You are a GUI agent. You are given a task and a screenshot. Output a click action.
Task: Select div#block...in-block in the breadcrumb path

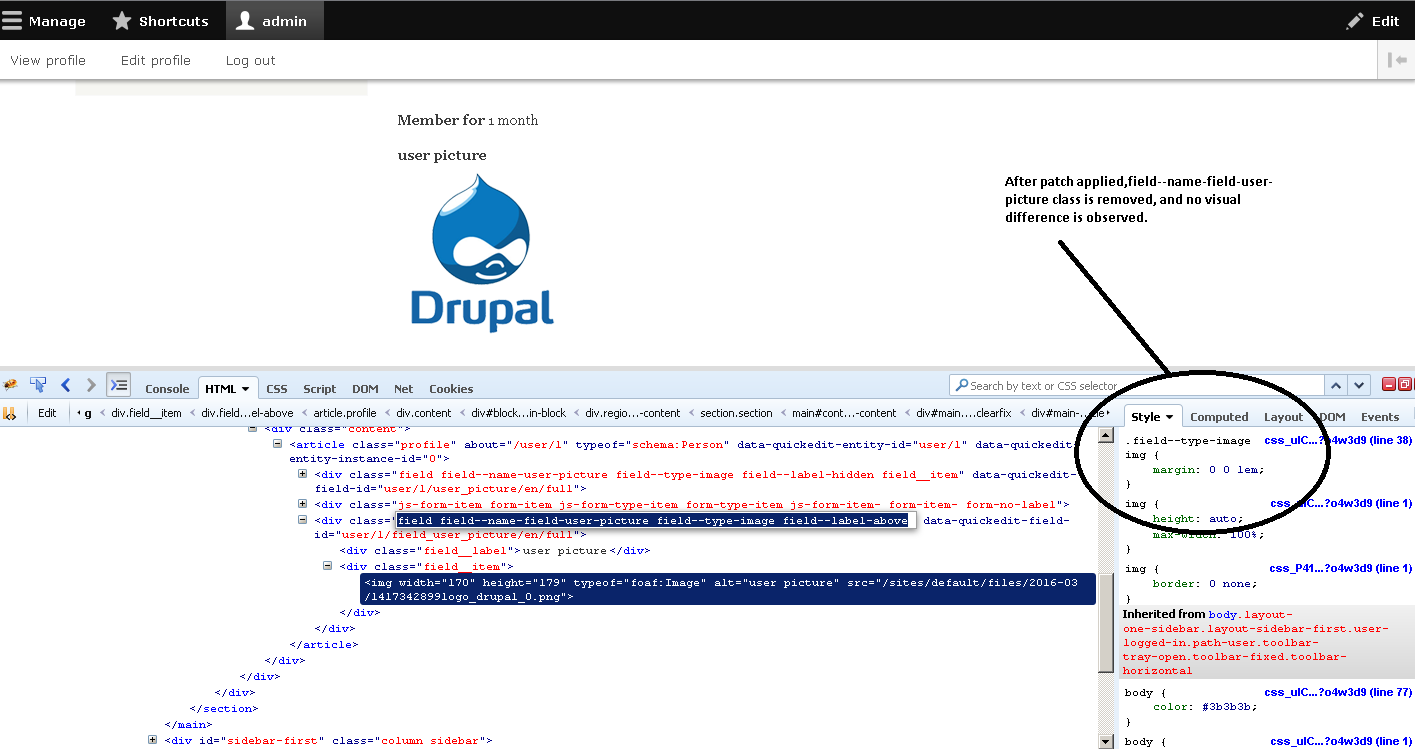tap(518, 413)
